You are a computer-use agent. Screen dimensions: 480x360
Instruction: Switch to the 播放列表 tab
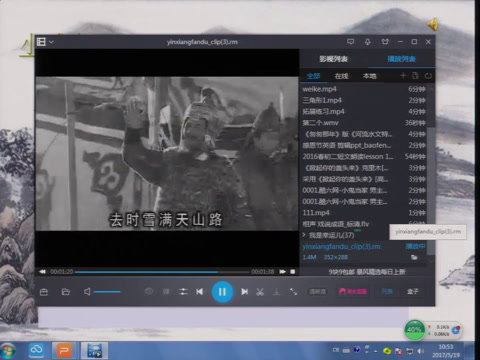coord(401,59)
